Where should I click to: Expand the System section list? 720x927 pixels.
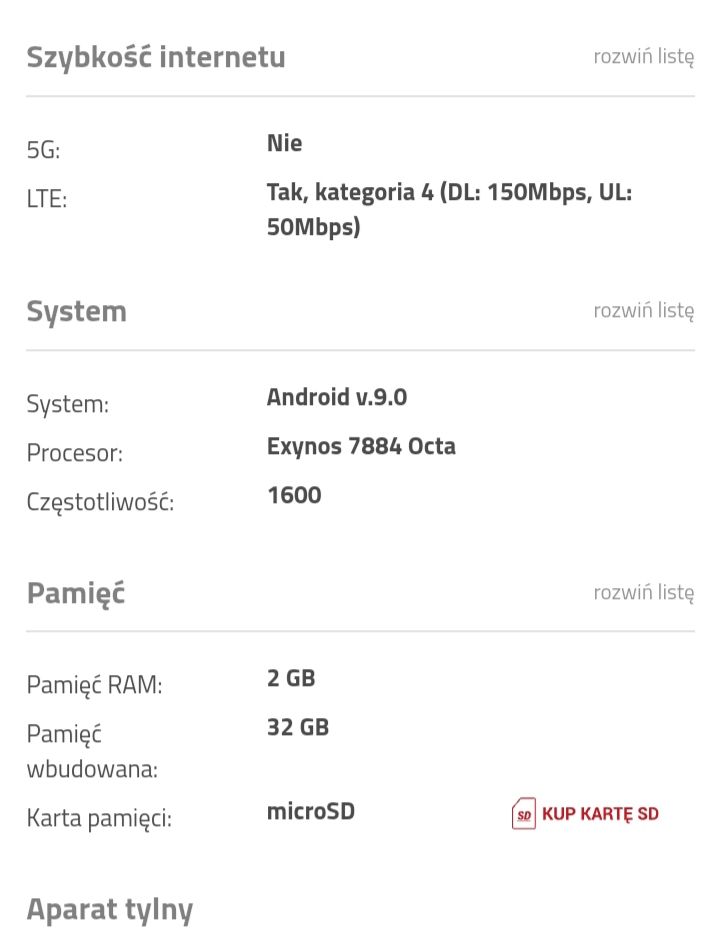644,310
